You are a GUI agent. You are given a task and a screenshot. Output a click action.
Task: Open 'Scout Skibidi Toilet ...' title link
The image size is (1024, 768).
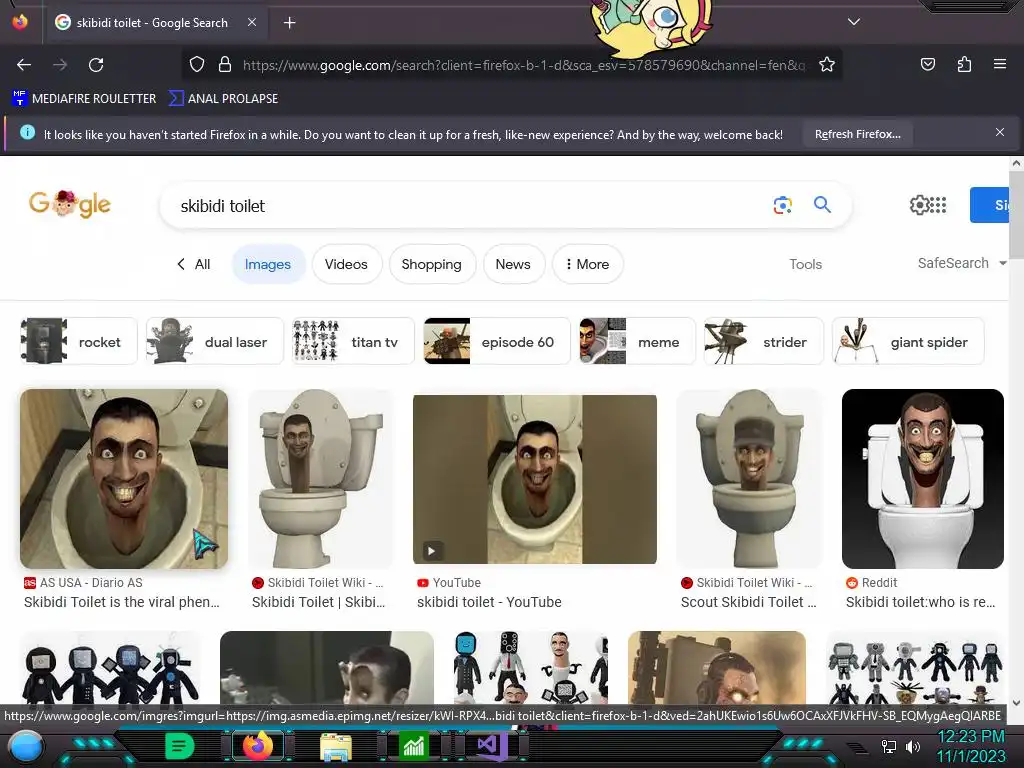point(748,602)
